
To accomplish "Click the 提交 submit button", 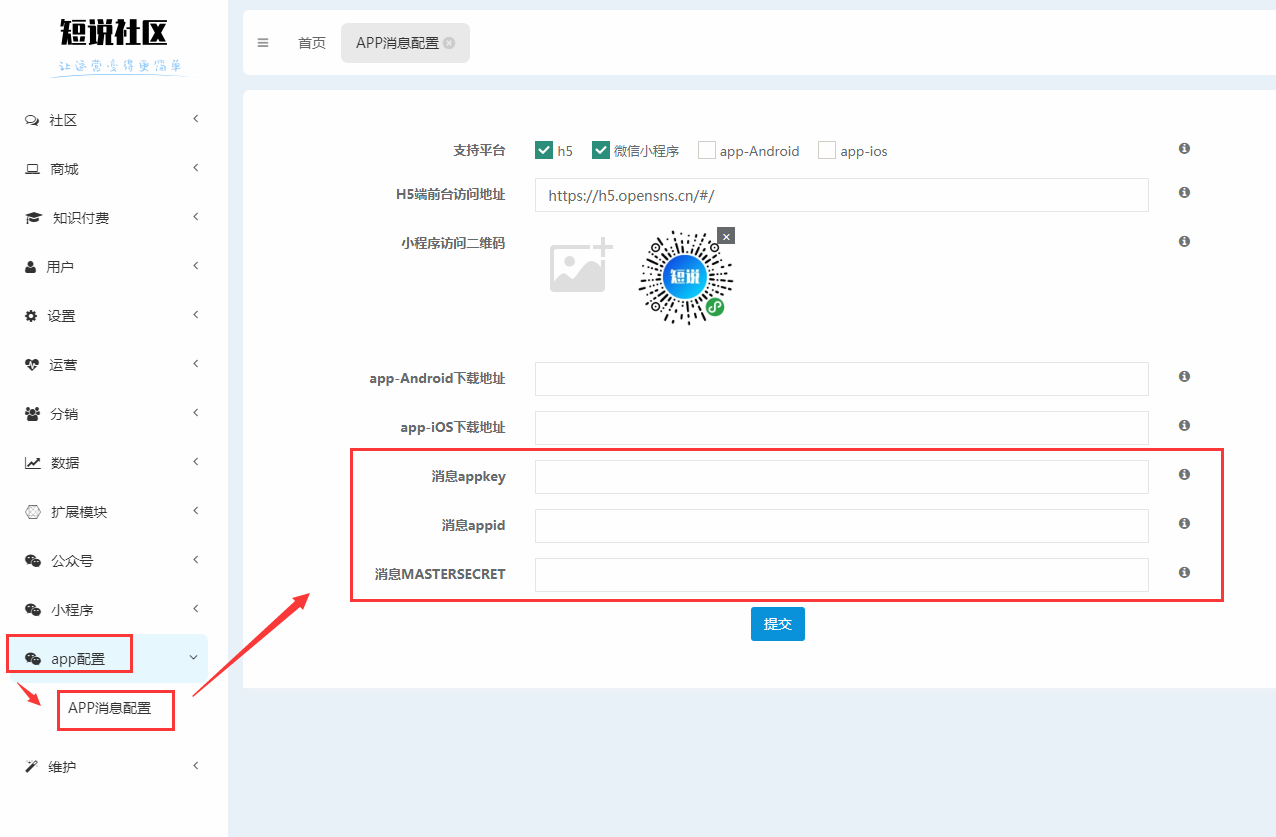I will (x=778, y=624).
